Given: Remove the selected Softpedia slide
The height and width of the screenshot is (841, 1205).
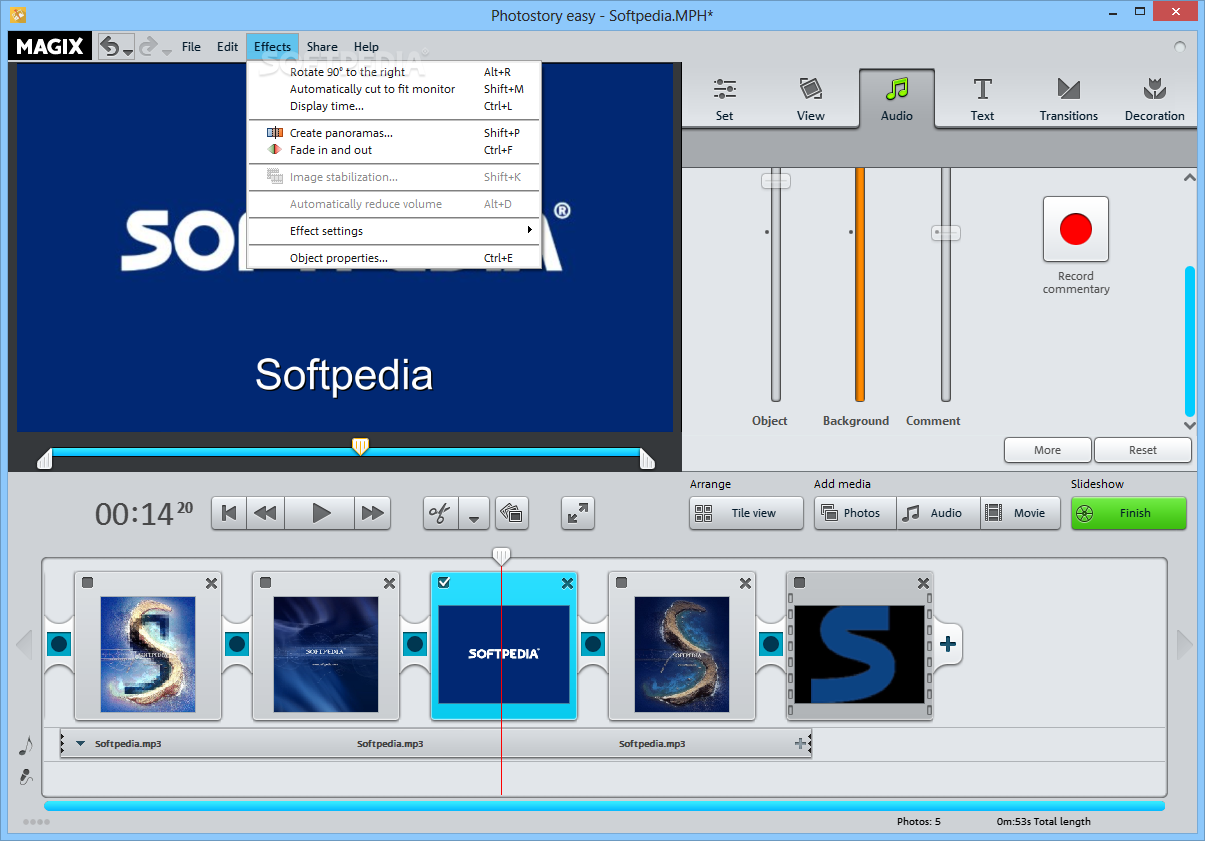Looking at the screenshot, I should (567, 583).
